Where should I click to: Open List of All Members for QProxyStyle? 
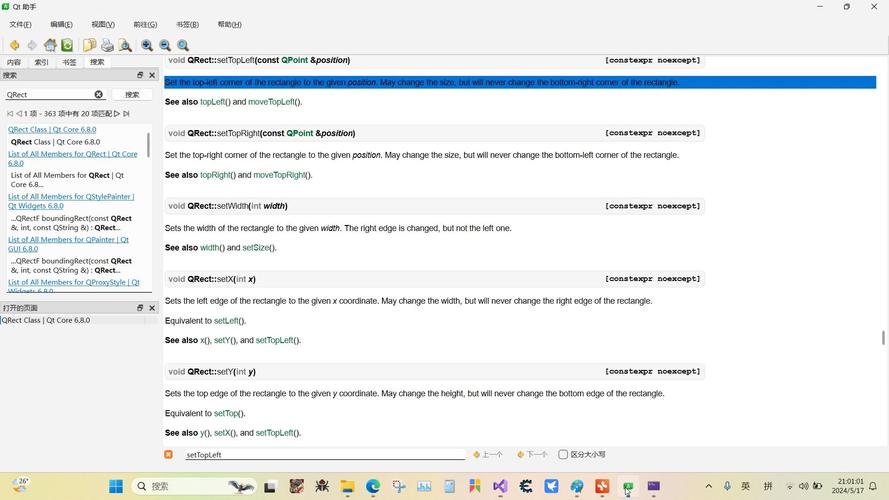(x=74, y=286)
